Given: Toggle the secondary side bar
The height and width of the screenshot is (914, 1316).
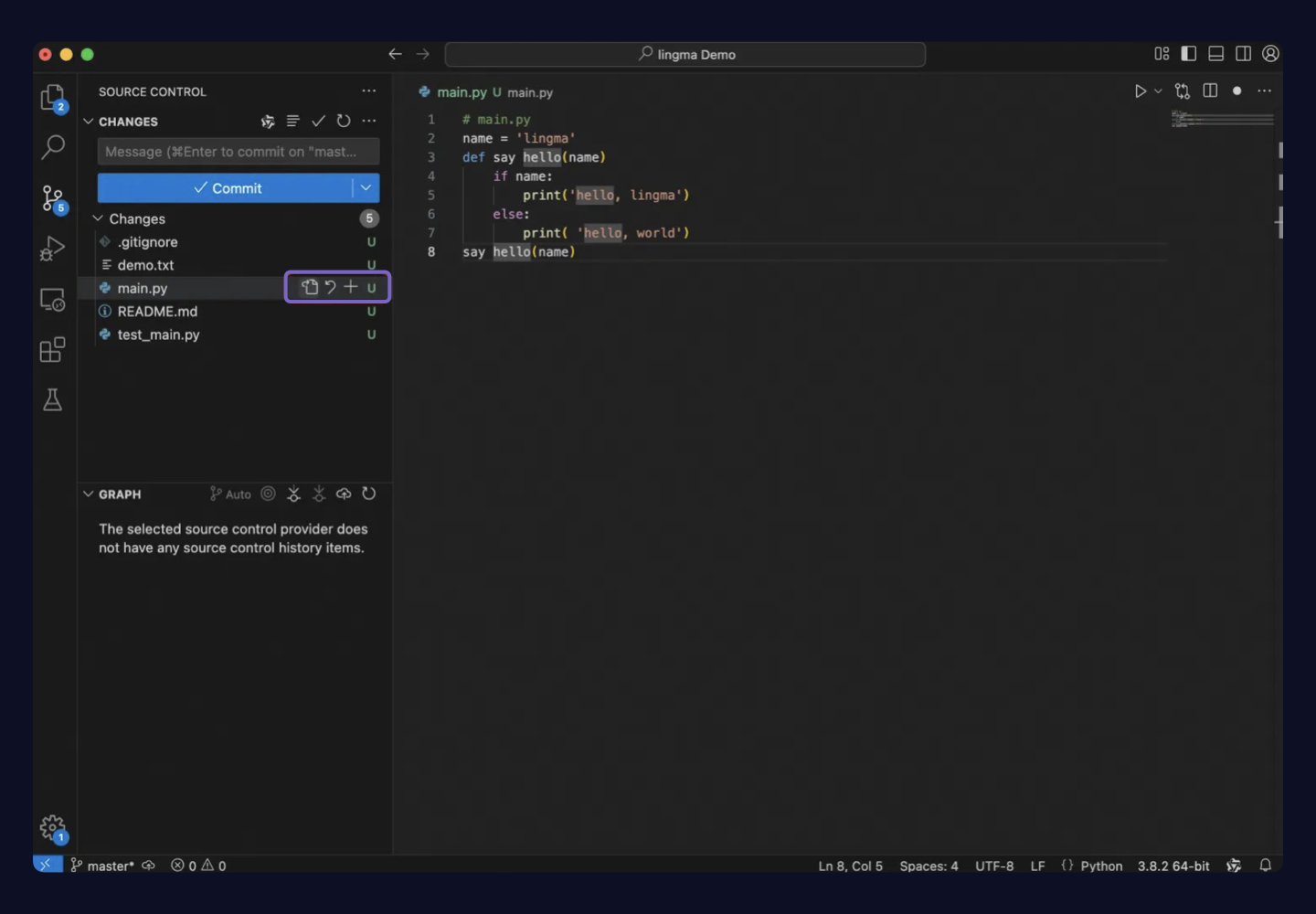Looking at the screenshot, I should [1244, 53].
